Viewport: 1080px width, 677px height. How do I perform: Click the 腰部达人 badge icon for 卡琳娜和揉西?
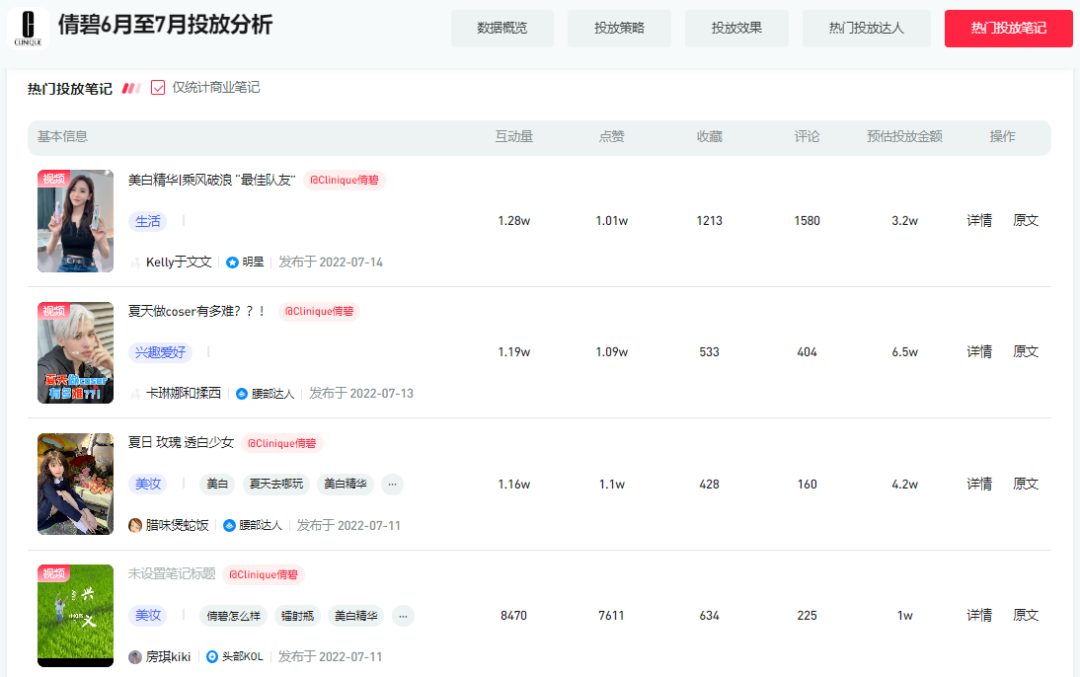coord(242,394)
